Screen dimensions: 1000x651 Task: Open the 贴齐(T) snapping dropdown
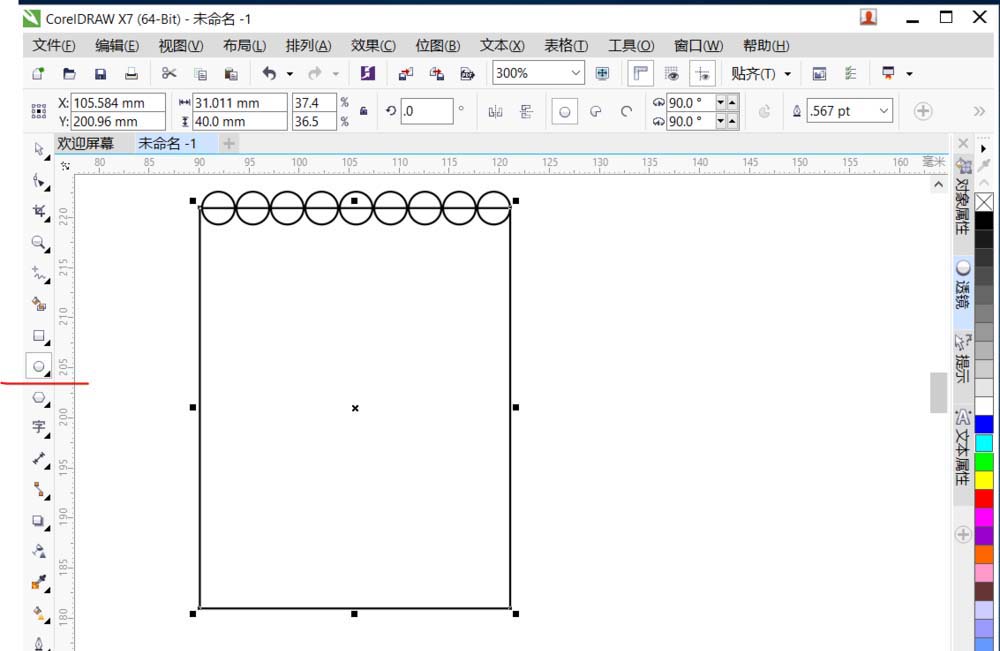click(x=762, y=73)
